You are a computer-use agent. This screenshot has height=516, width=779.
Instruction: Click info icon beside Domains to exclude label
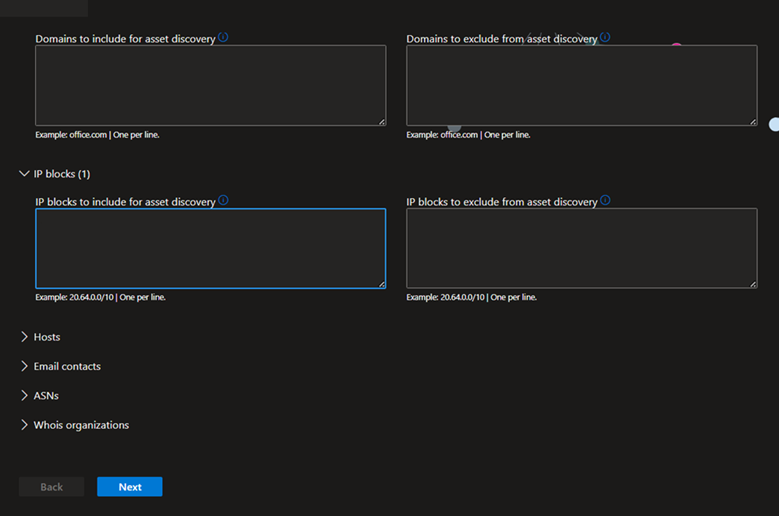point(605,37)
